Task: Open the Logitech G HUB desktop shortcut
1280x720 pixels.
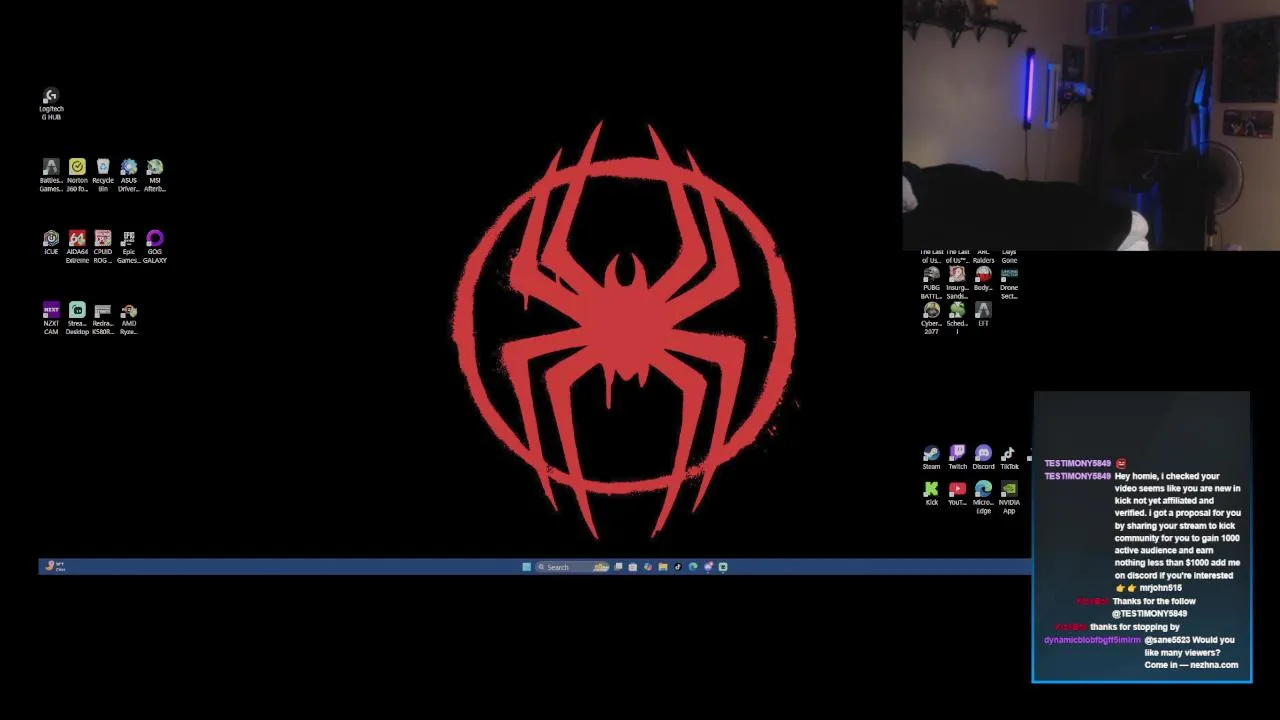Action: click(x=51, y=104)
